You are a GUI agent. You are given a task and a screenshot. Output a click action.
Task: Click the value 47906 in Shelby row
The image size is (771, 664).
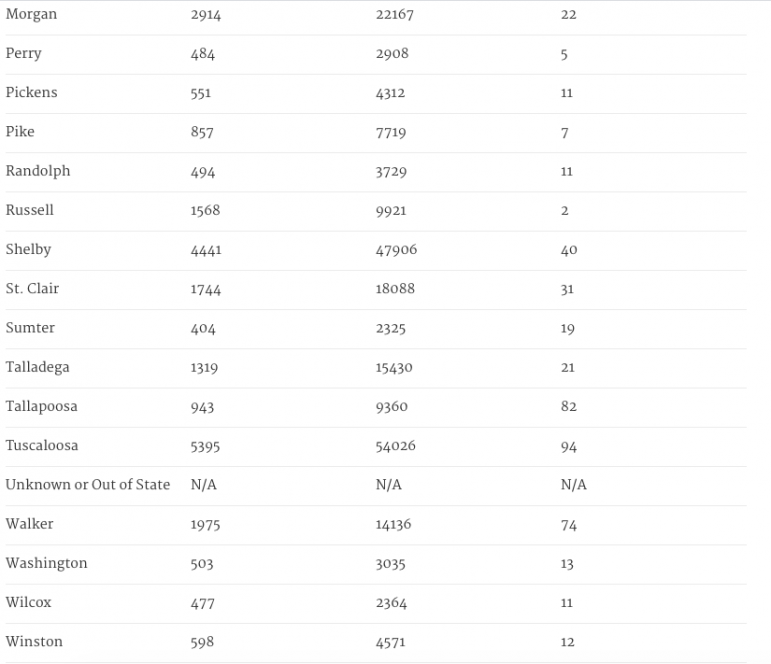396,250
